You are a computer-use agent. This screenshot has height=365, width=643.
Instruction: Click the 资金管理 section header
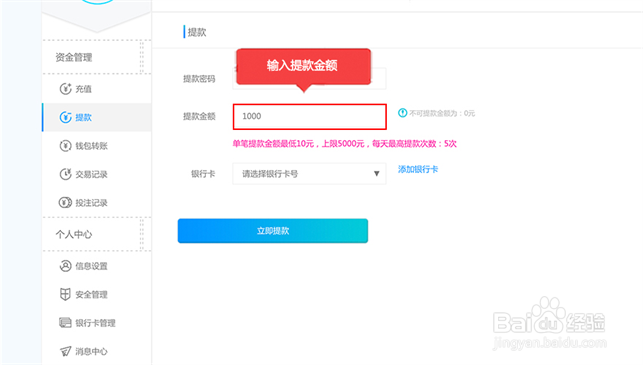pyautogui.click(x=74, y=57)
